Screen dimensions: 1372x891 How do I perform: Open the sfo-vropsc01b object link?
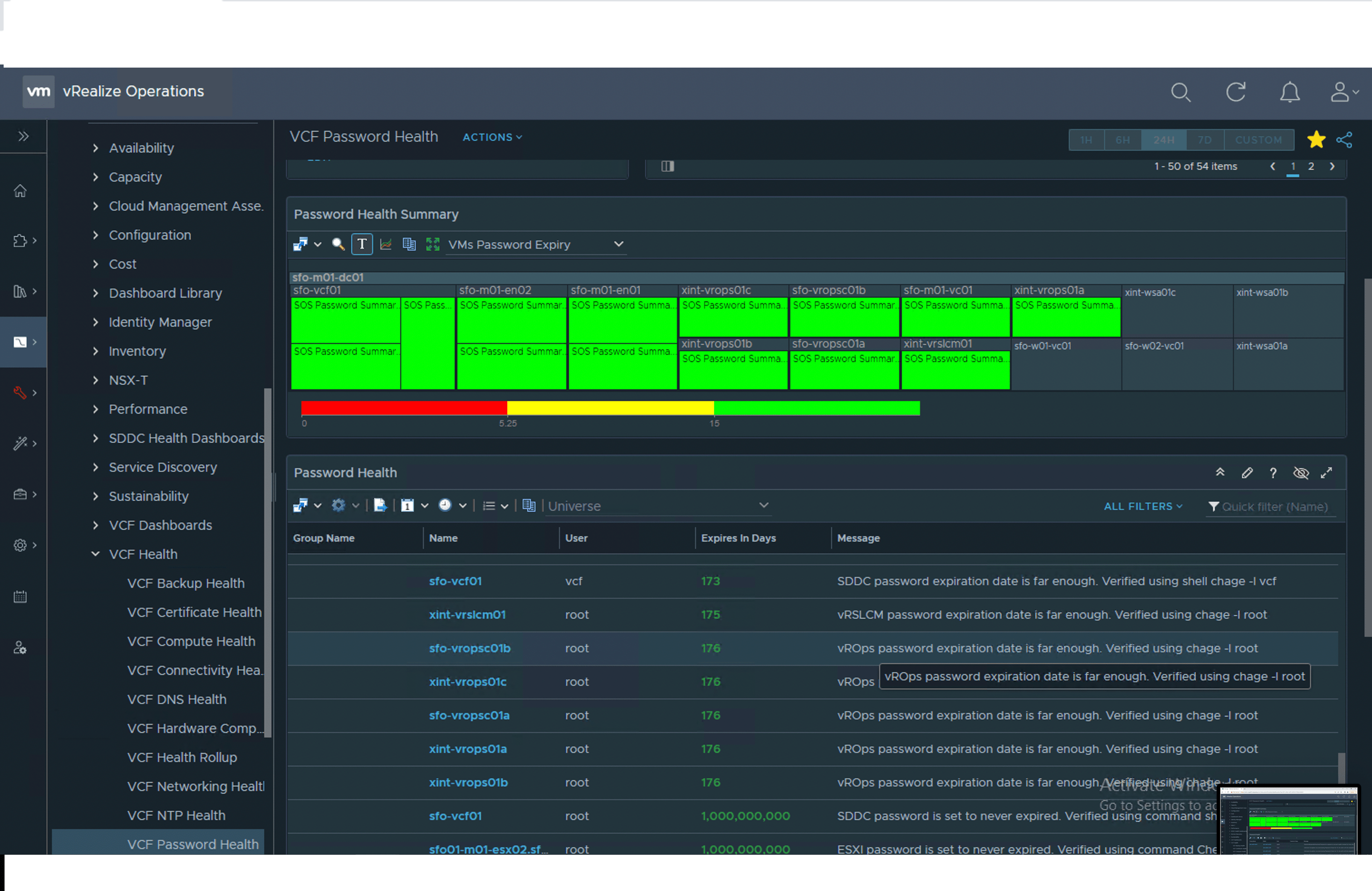pos(469,648)
